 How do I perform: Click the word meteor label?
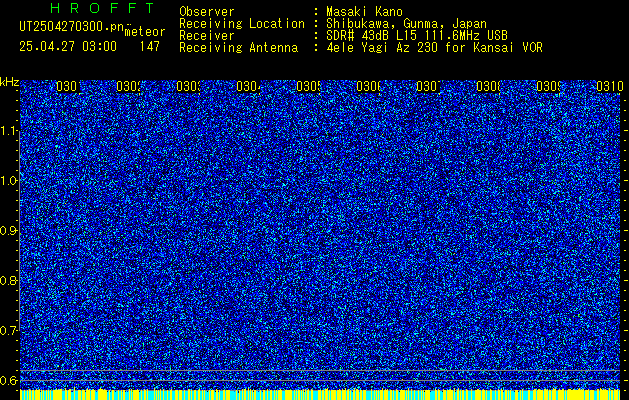pos(145,32)
